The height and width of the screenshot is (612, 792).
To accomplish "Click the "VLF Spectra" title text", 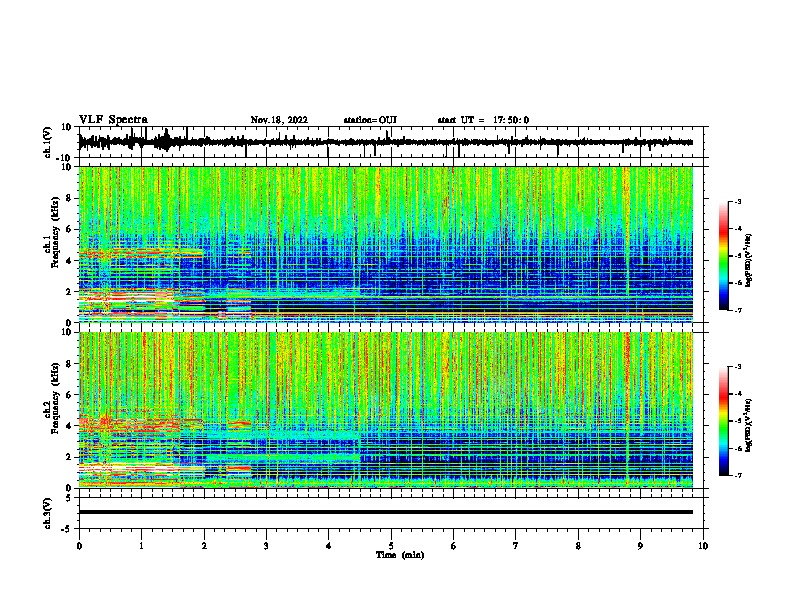I will pos(113,120).
